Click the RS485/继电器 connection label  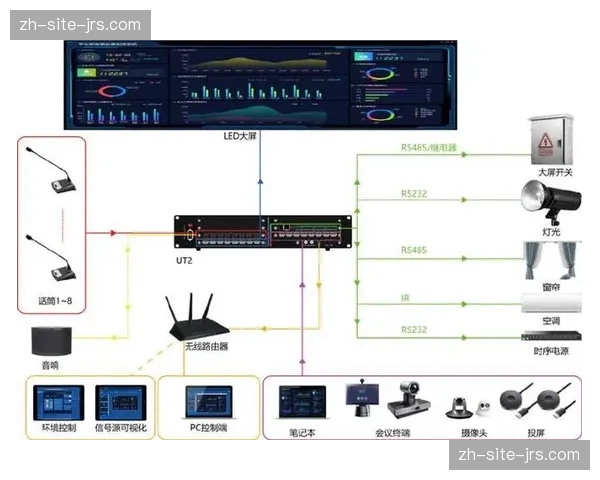(x=428, y=147)
